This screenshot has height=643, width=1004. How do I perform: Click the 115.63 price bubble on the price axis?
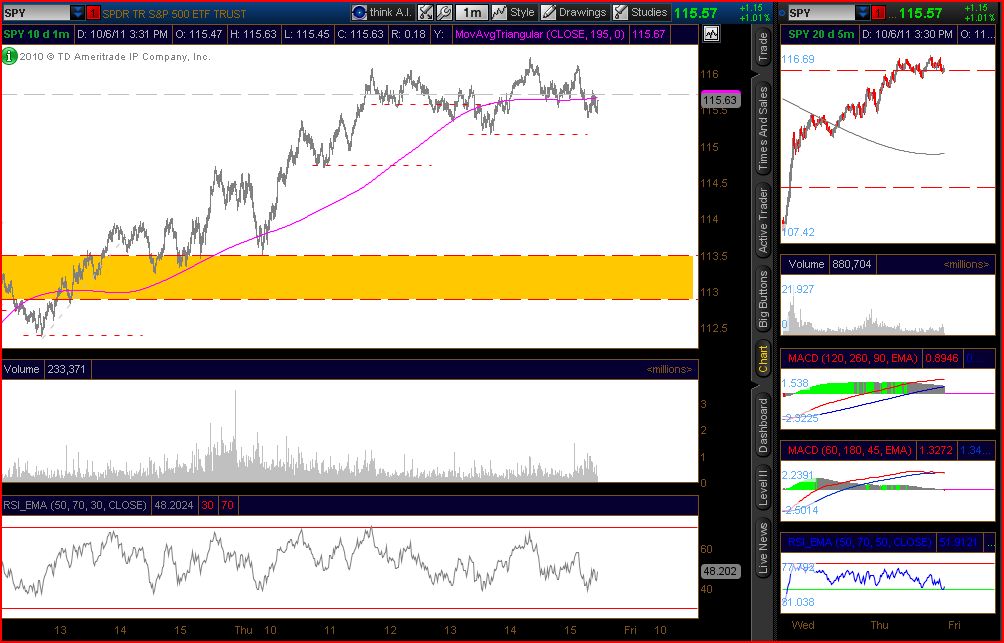pos(720,99)
